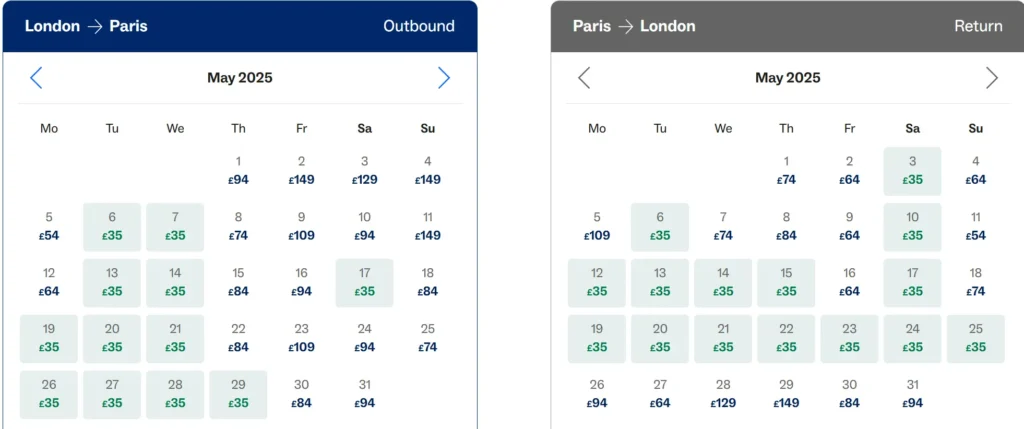Choose outbound May 6 at £35
Screen dimensions: 1024x429
click(112, 227)
